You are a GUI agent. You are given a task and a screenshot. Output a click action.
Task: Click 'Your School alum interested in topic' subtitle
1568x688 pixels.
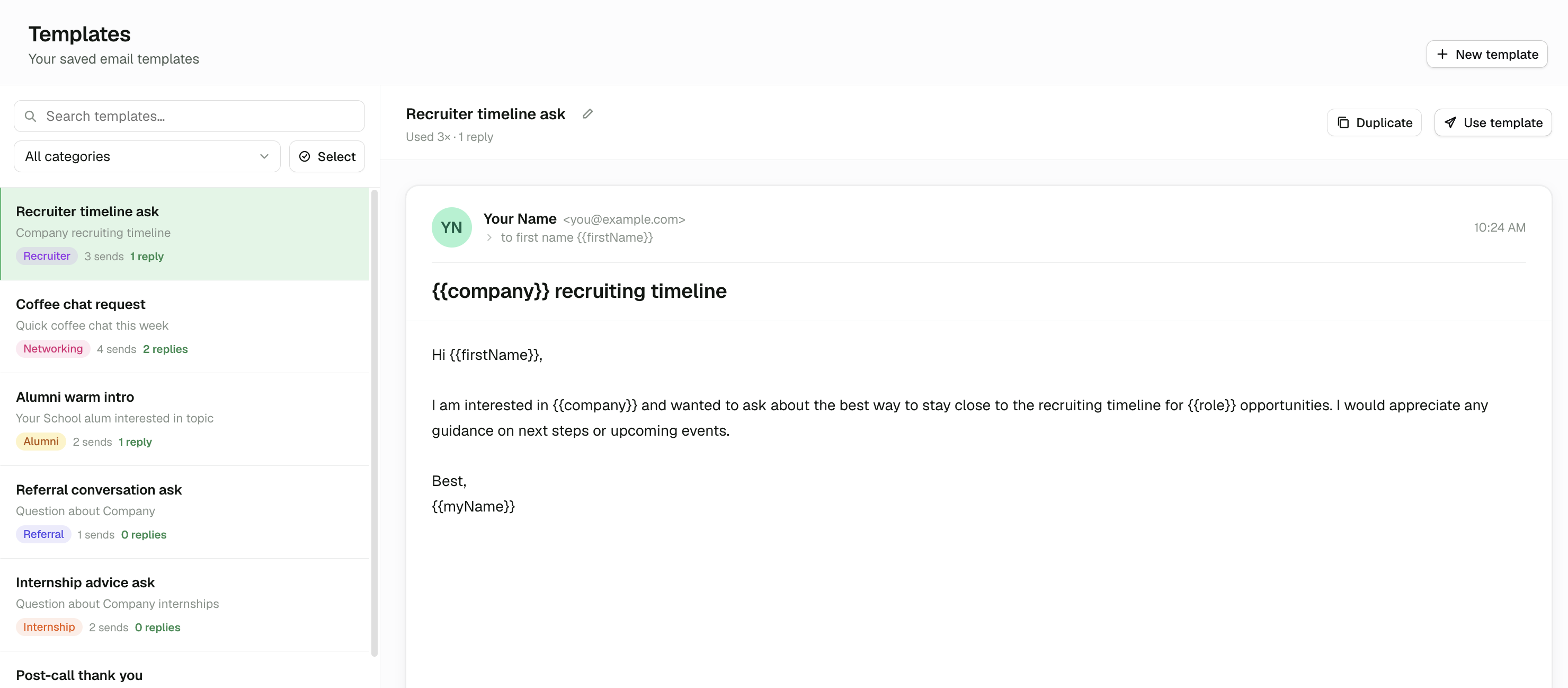114,418
